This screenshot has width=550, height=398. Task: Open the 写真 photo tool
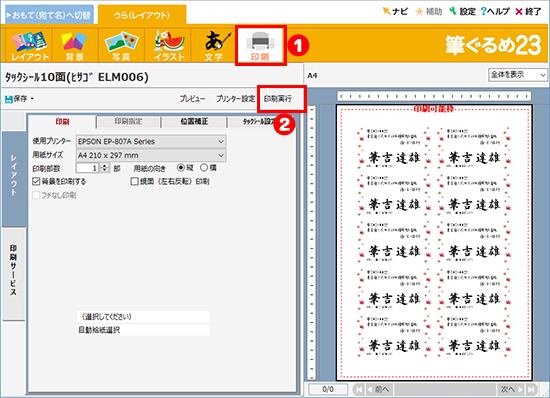[121, 46]
